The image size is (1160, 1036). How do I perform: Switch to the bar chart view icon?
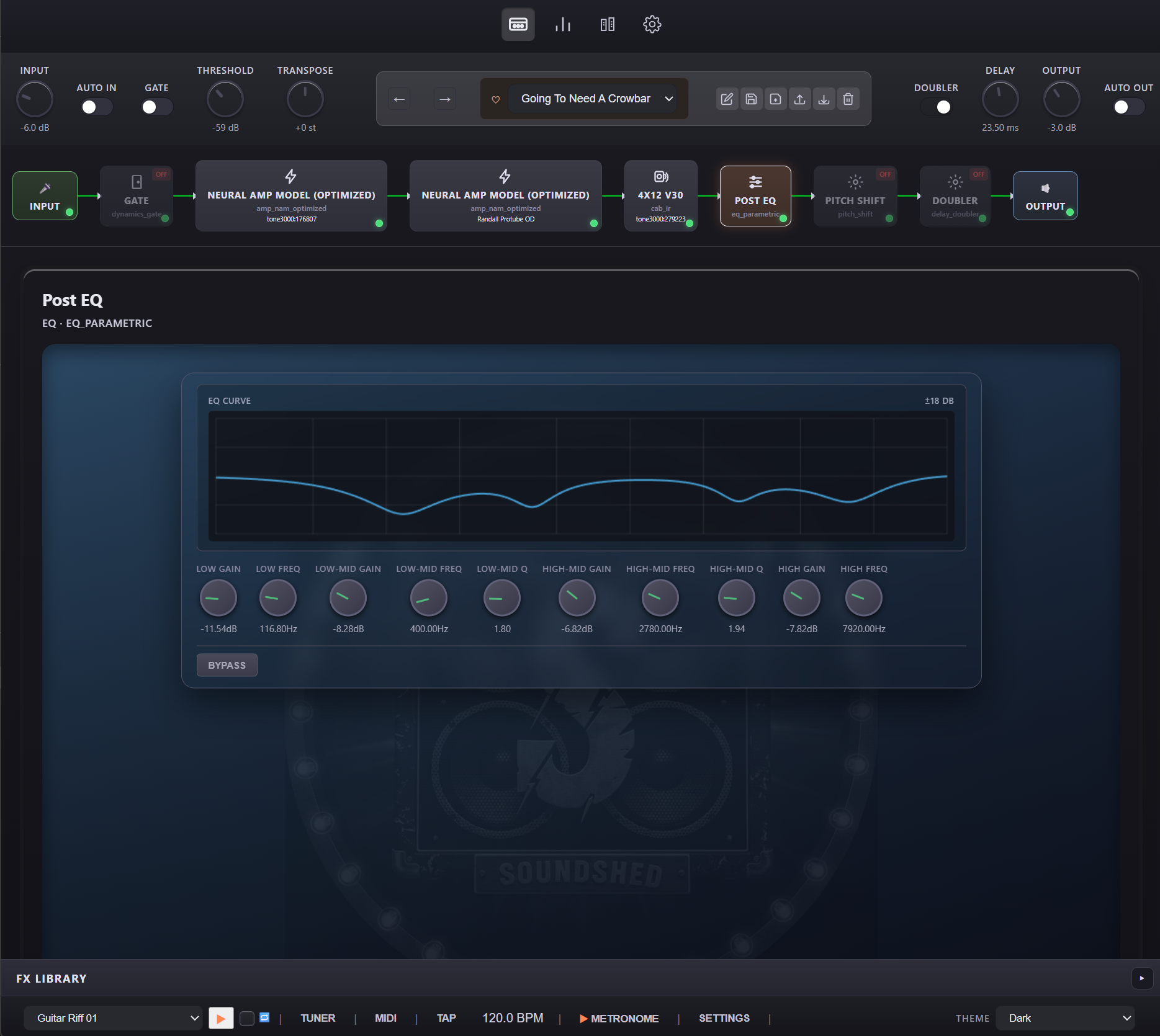[562, 24]
